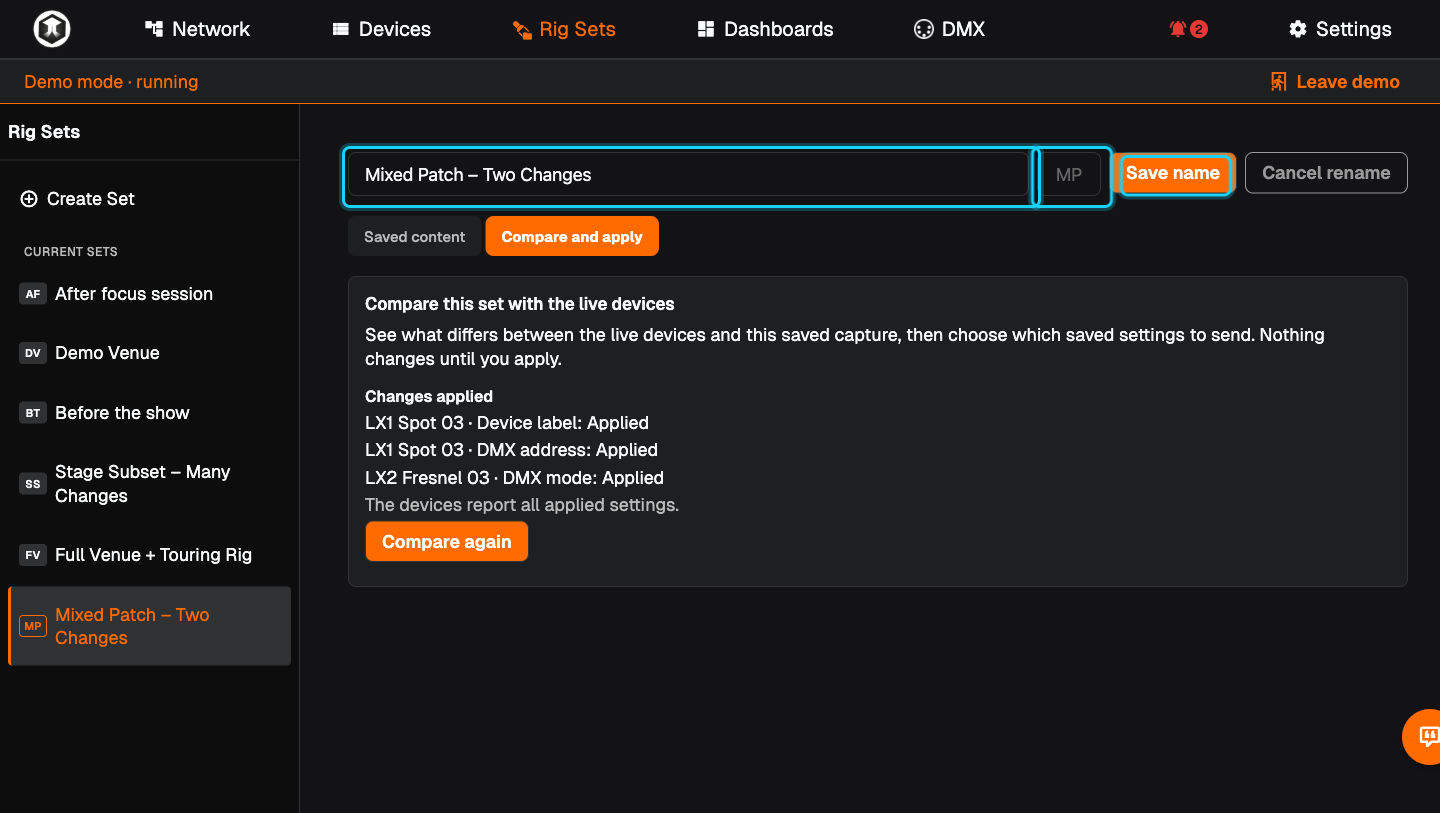Select the Demo Venue set

pyautogui.click(x=149, y=353)
